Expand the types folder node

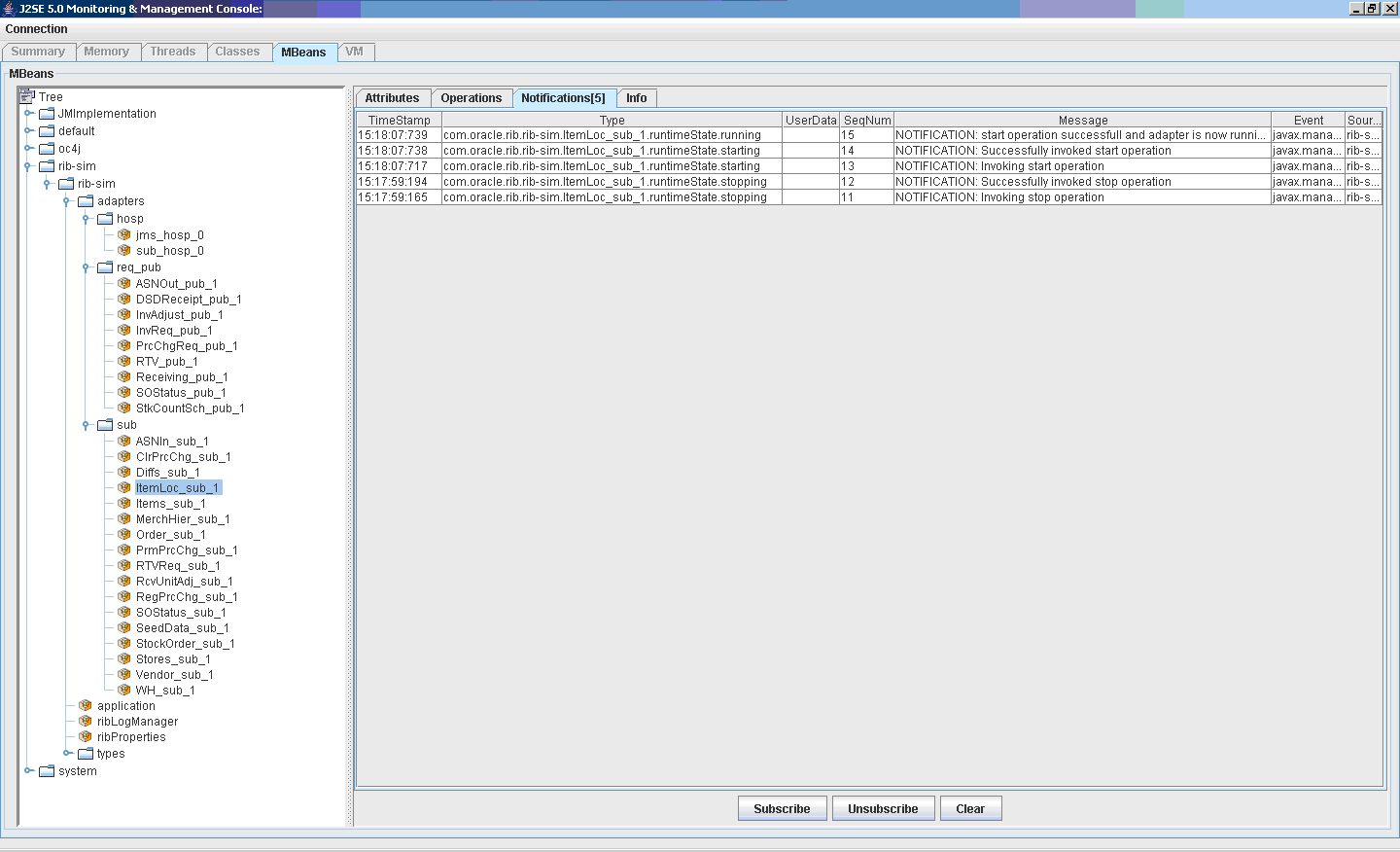67,753
